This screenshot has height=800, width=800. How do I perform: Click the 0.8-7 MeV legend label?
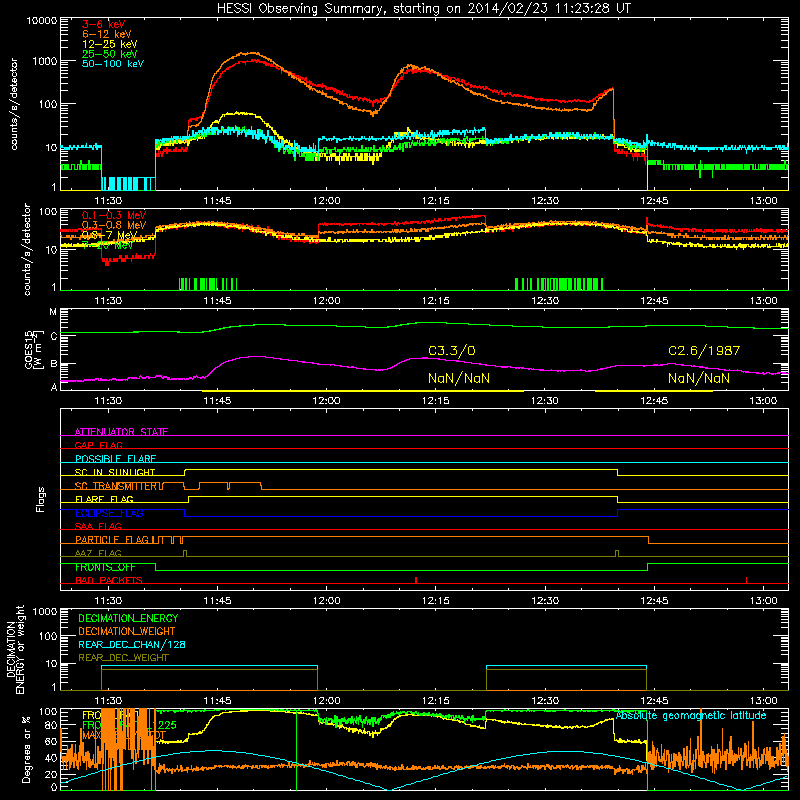click(x=110, y=235)
